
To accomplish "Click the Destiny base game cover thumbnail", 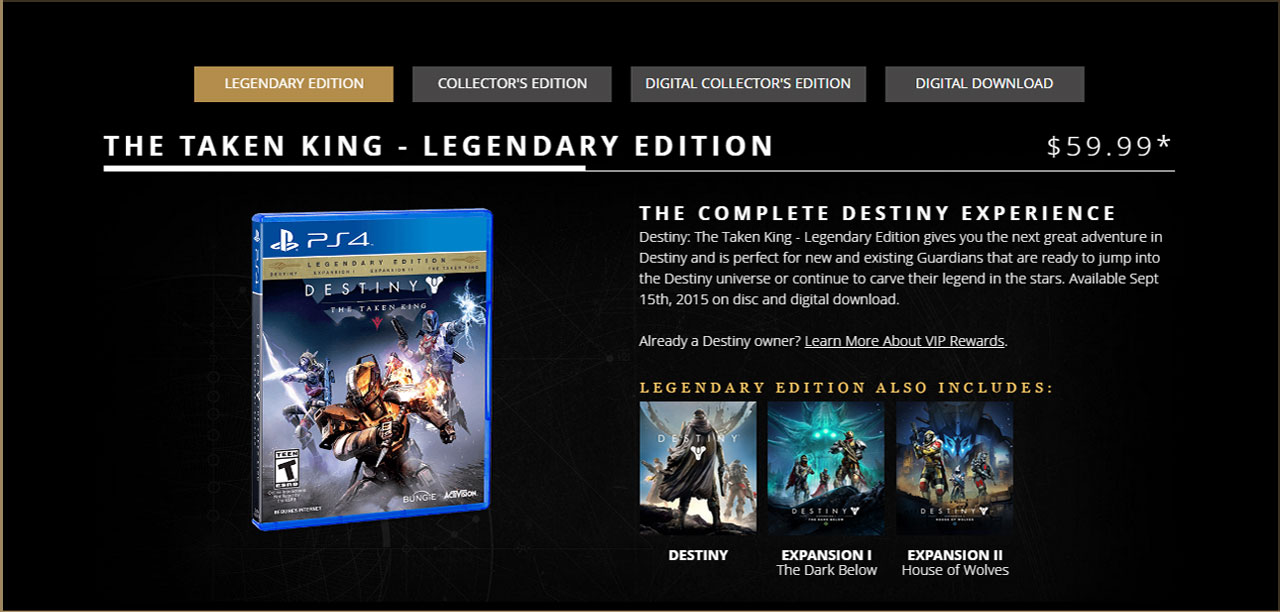I will (x=698, y=468).
